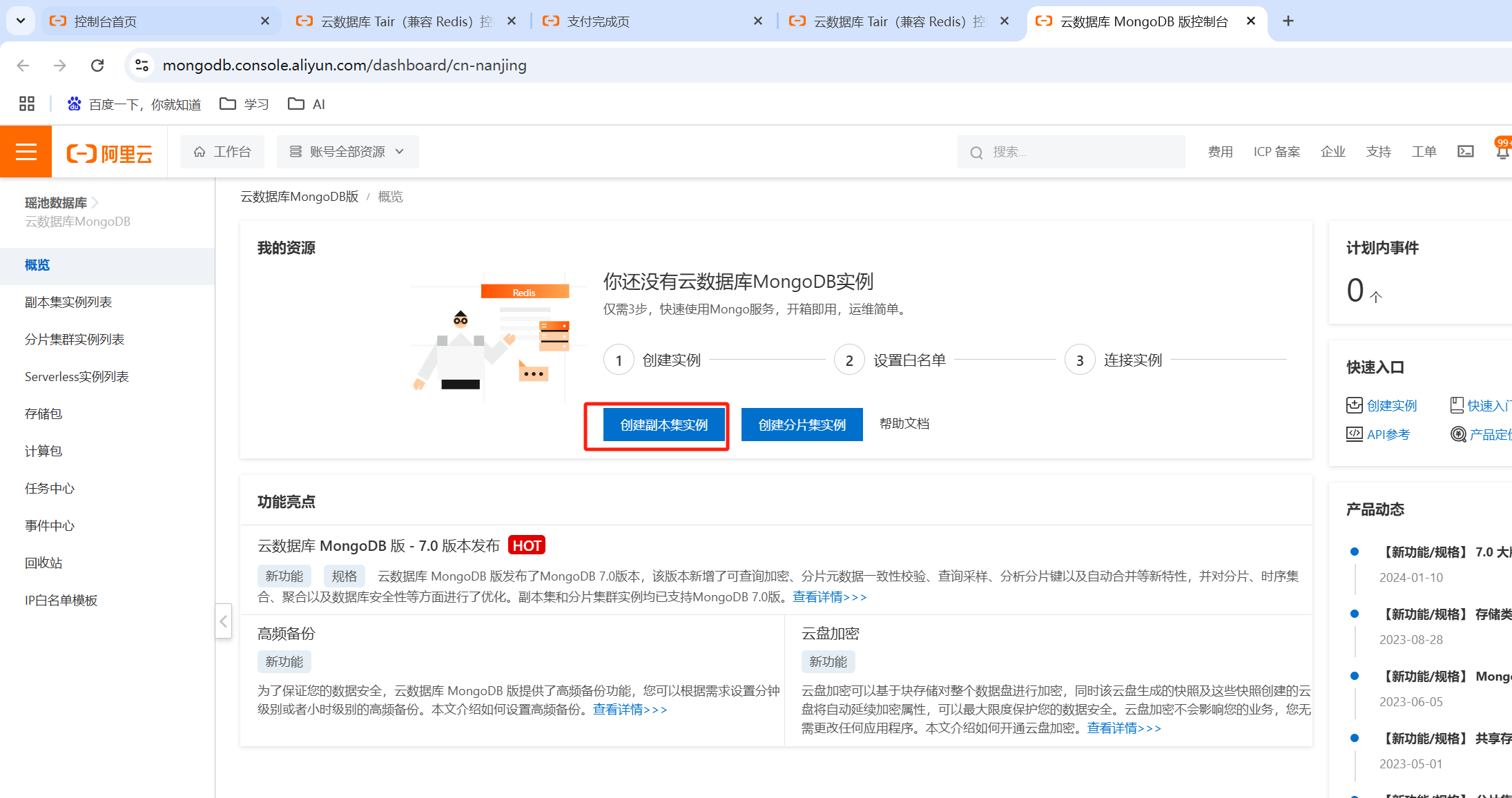1512x798 pixels.
Task: Open the apps grid in bookmarks bar
Action: point(27,104)
